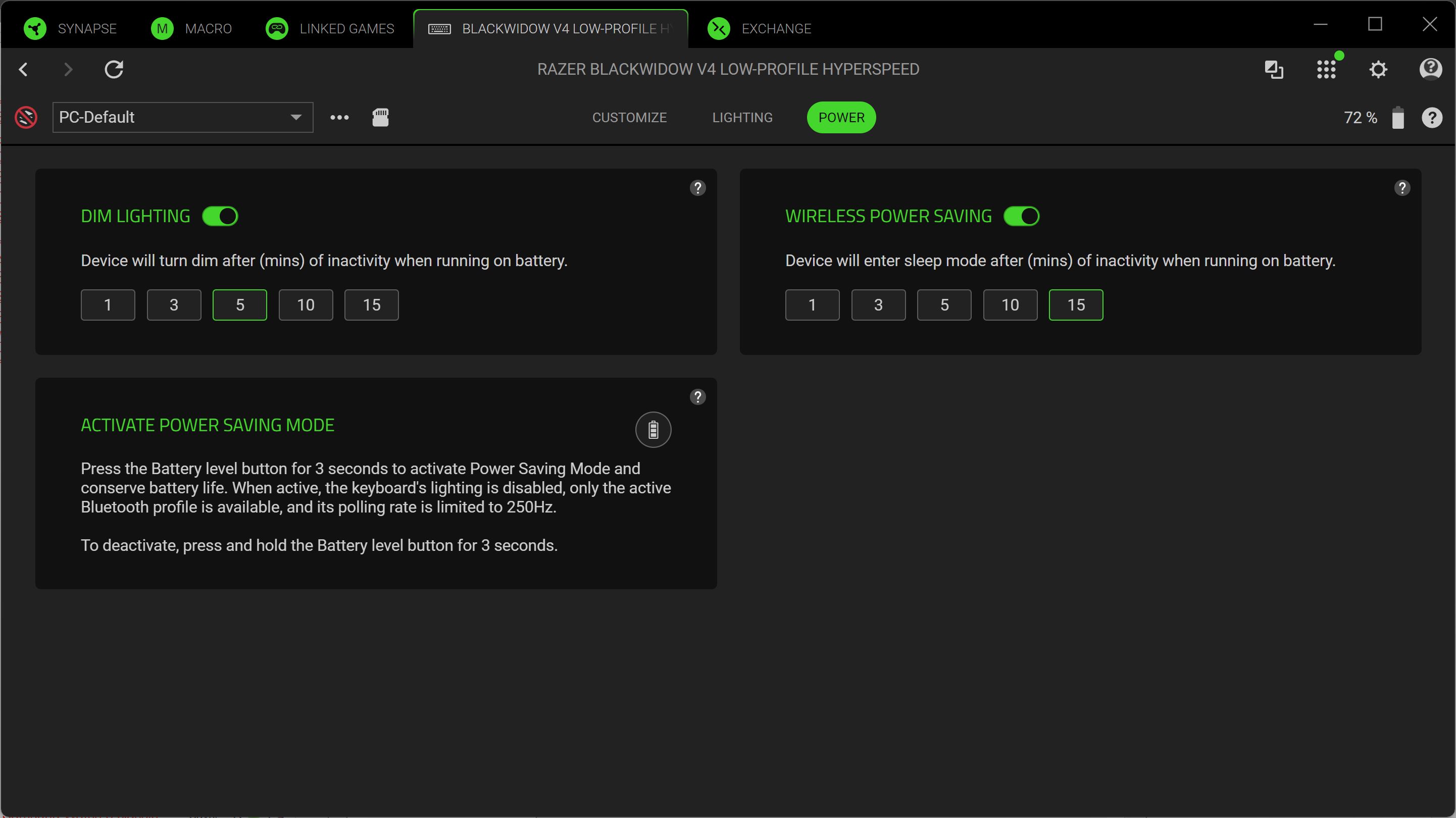Open the Lighting section
1456x818 pixels.
pyautogui.click(x=742, y=118)
